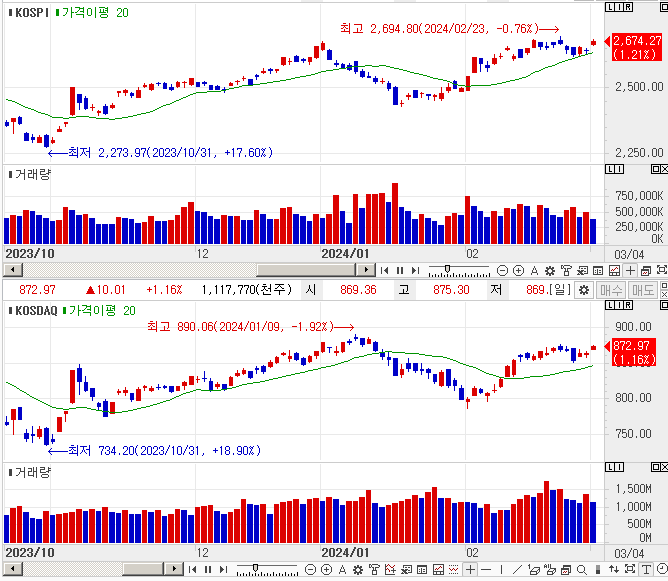The width and height of the screenshot is (668, 581).
Task: Click the clock icon at KOSDAQ toolbar end
Action: [662, 569]
